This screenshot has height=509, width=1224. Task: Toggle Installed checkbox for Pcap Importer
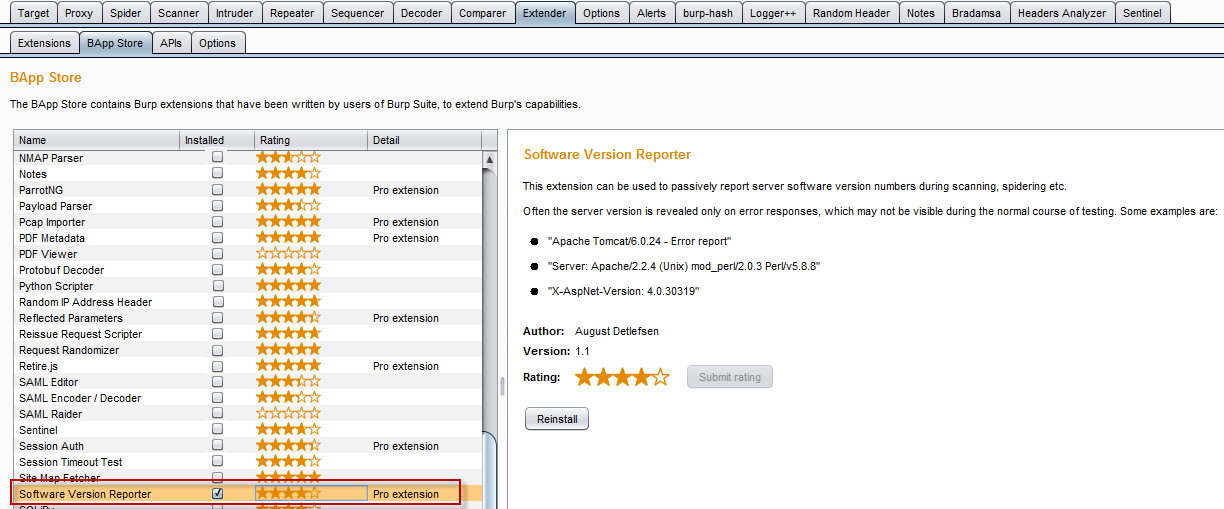tap(217, 221)
